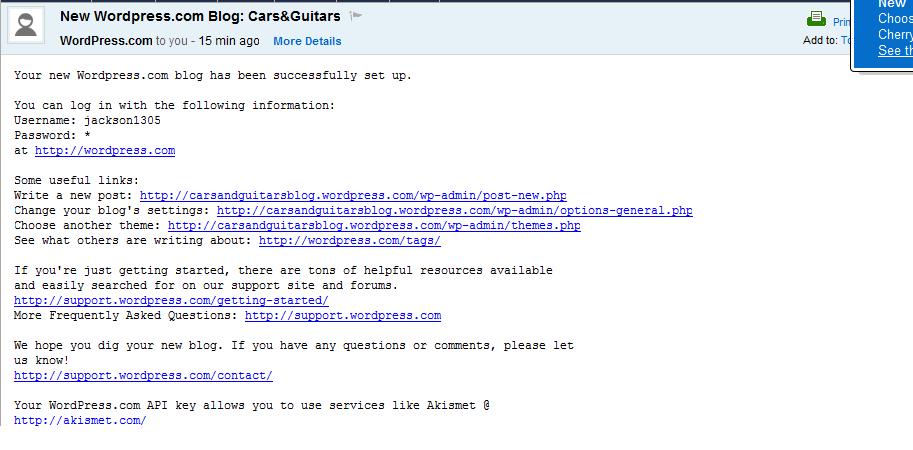Open the Print link

click(x=841, y=22)
